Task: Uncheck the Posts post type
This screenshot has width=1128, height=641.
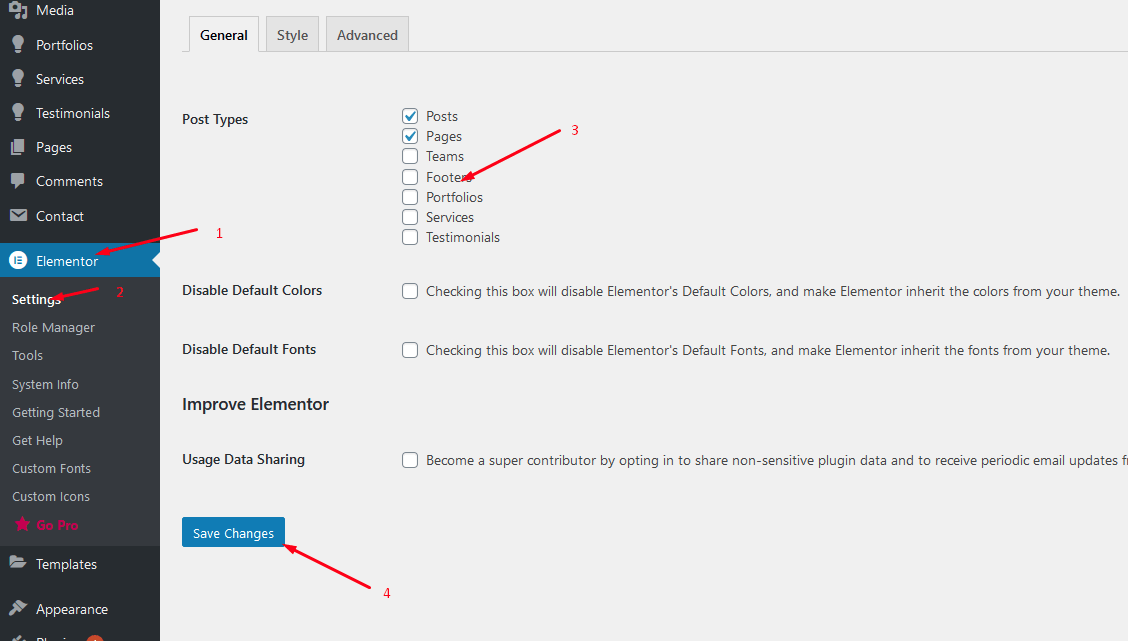Action: point(410,116)
